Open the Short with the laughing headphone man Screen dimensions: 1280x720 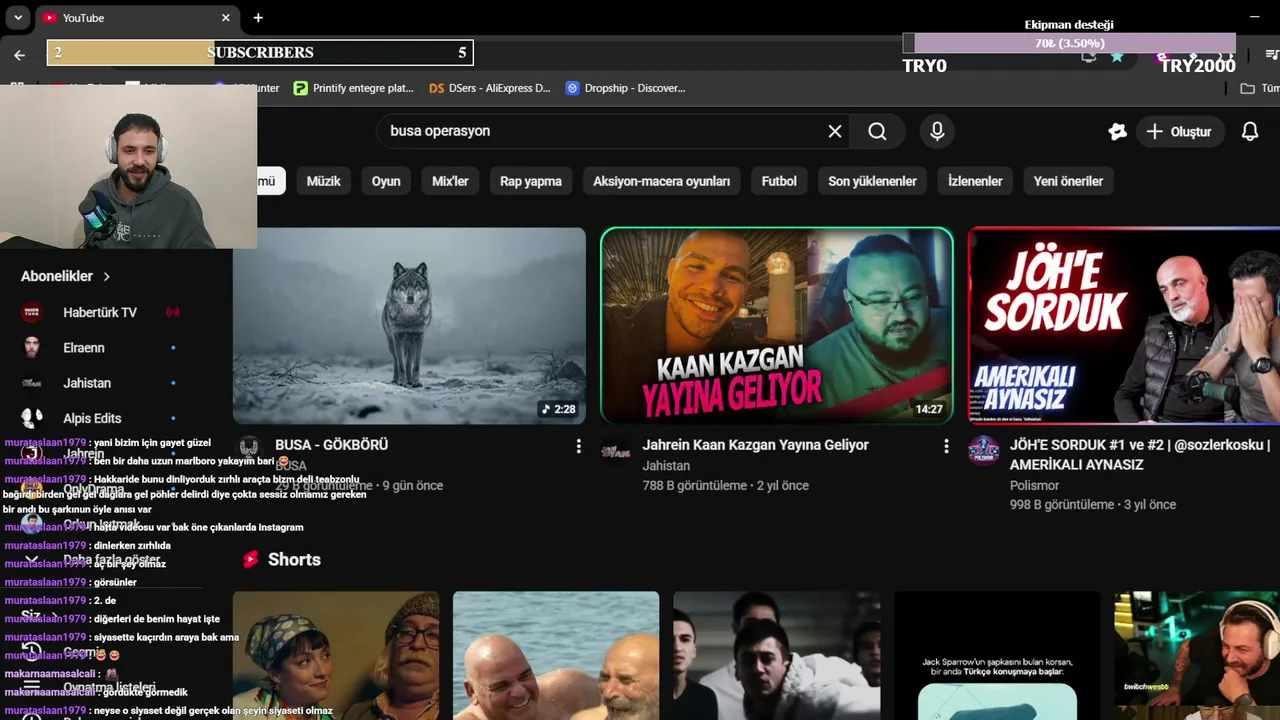pos(1197,656)
